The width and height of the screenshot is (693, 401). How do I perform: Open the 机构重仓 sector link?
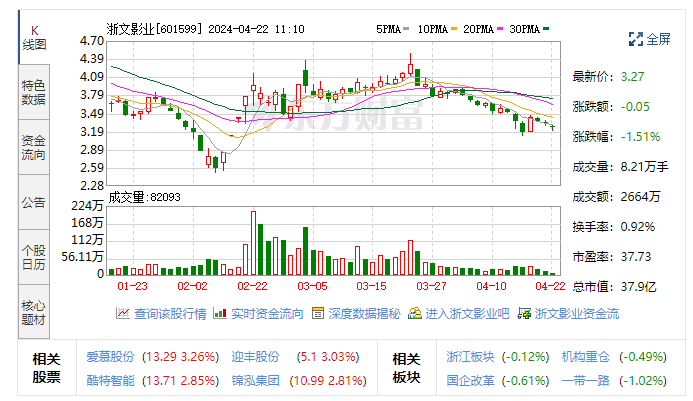(x=586, y=357)
